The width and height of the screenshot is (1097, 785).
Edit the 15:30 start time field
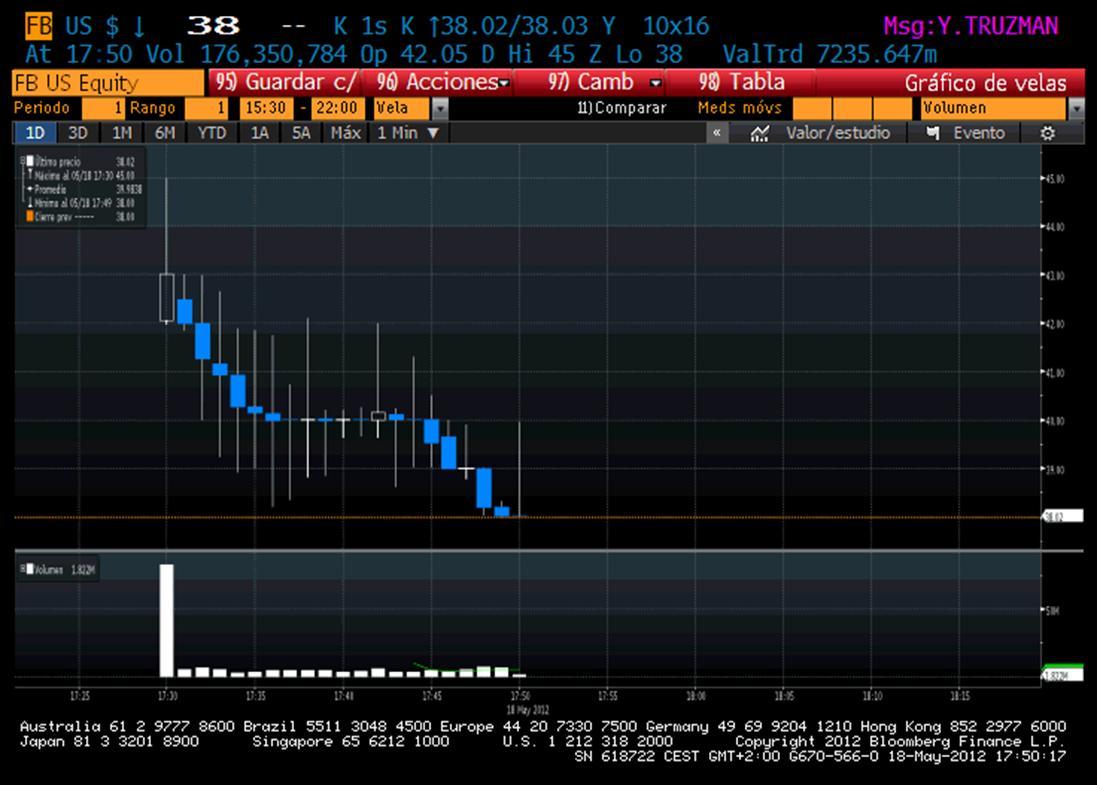click(266, 108)
